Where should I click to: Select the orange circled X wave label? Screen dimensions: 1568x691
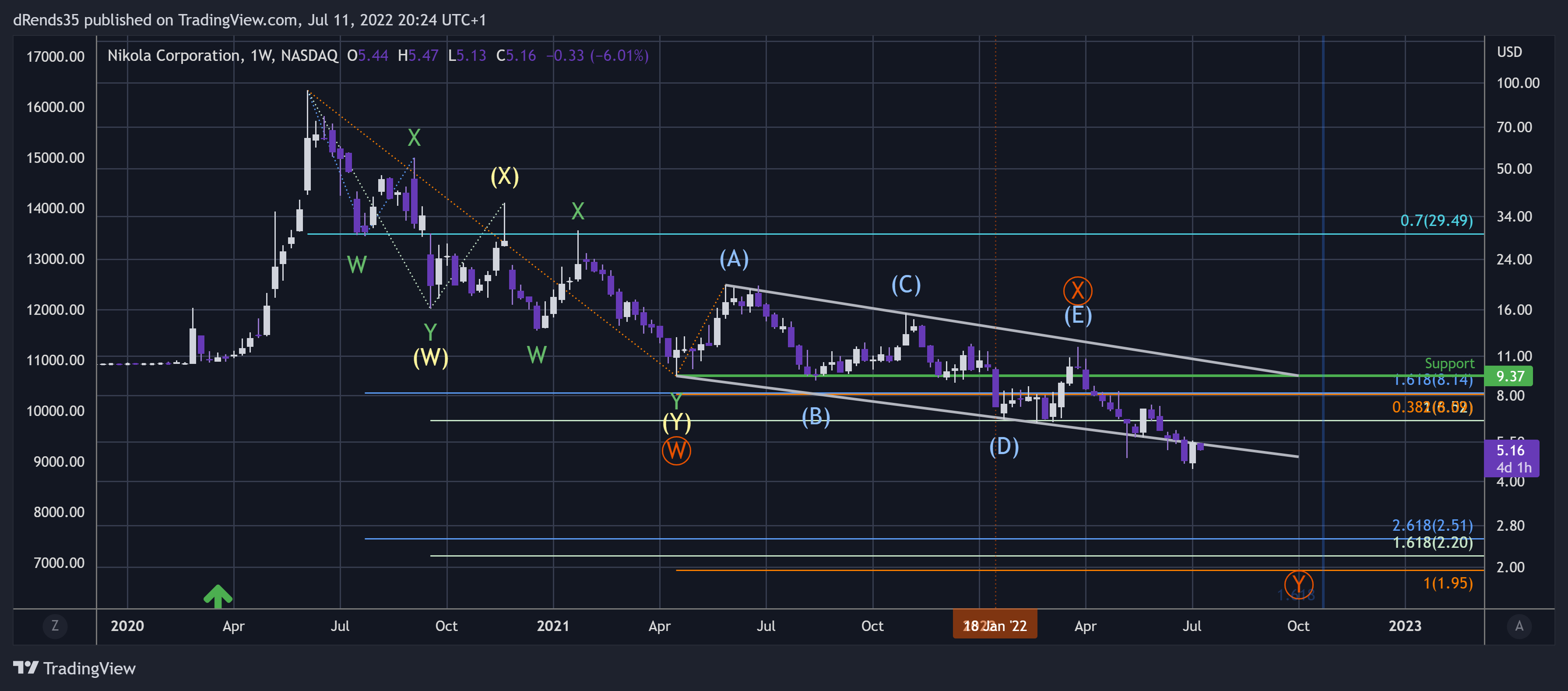(1077, 290)
